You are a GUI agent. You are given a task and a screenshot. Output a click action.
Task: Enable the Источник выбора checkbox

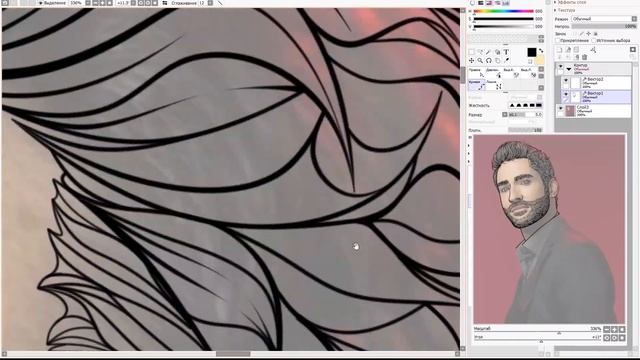(x=594, y=40)
